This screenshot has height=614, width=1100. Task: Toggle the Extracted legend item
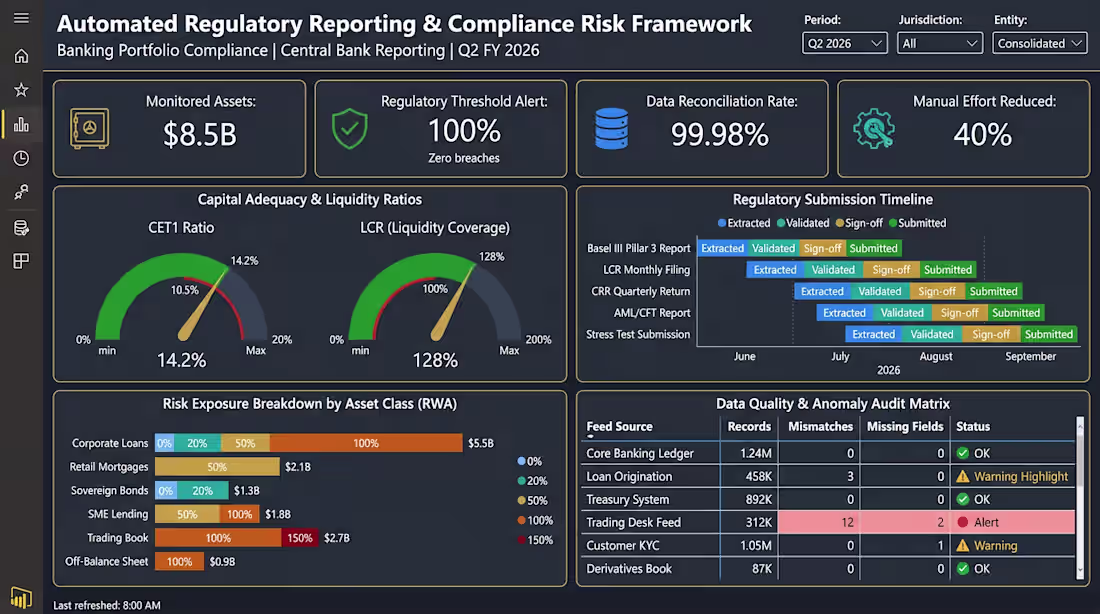pos(744,223)
